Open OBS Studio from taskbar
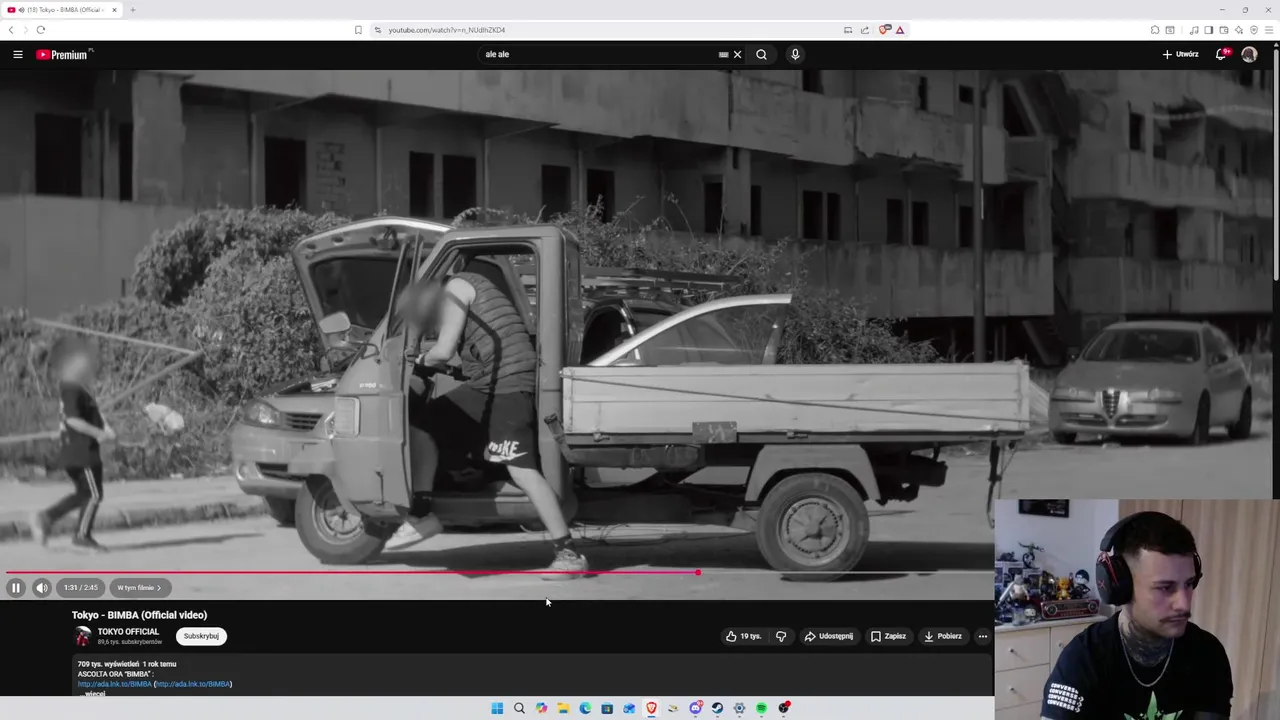Image resolution: width=1280 pixels, height=720 pixels. (784, 708)
